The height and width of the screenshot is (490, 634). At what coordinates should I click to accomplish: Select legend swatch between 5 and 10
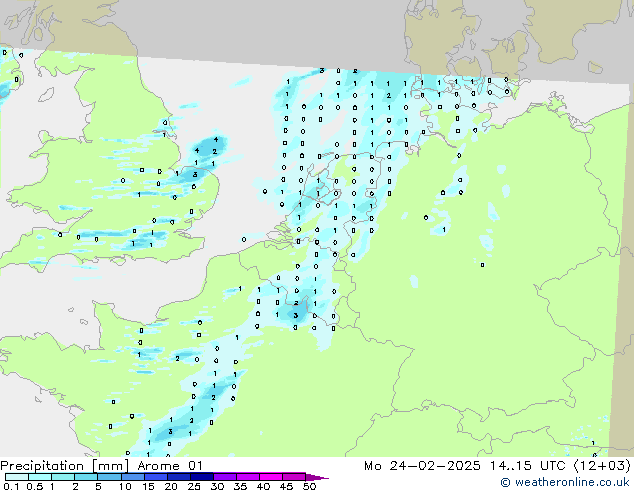coord(109,477)
